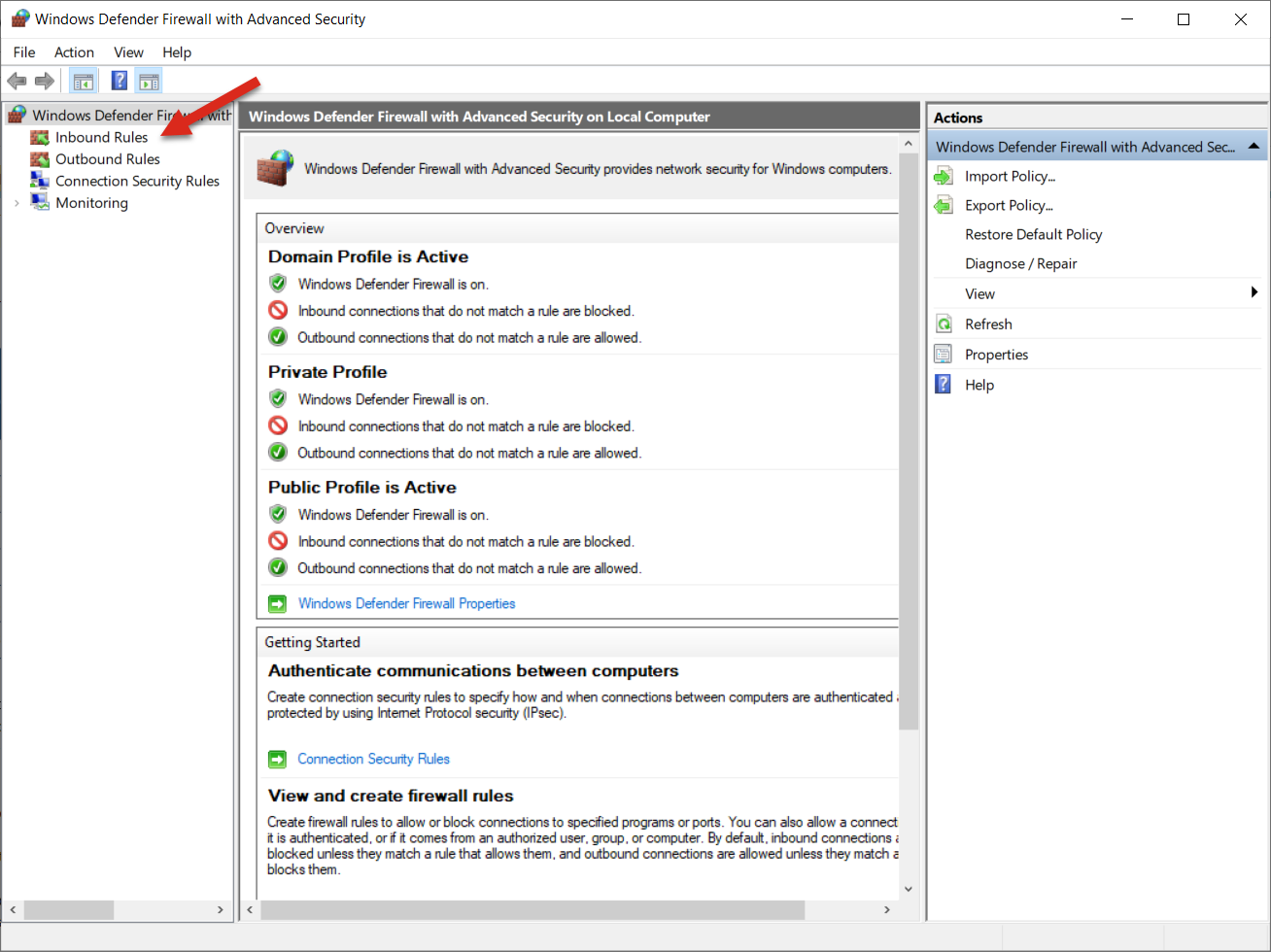Toggle the Show/Hide Console Tree toolbar icon

[x=84, y=81]
